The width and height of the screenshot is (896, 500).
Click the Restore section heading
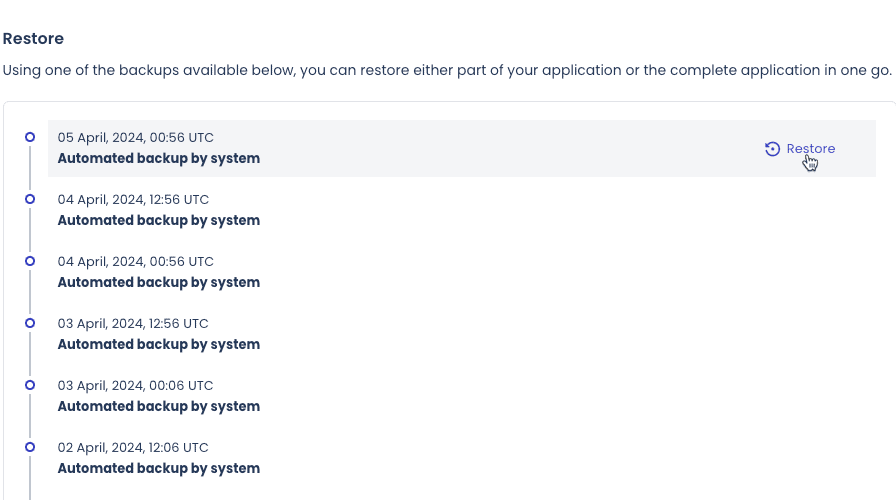pyautogui.click(x=33, y=38)
